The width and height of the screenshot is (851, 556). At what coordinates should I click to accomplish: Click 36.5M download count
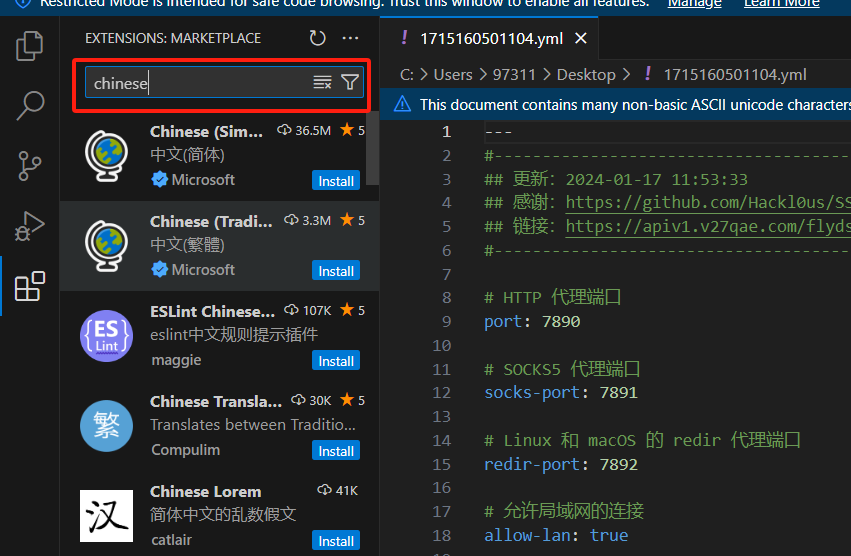pos(304,130)
